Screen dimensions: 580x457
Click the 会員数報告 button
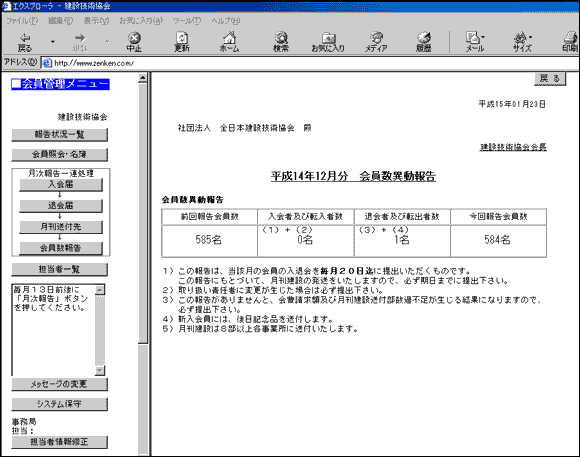[x=61, y=248]
